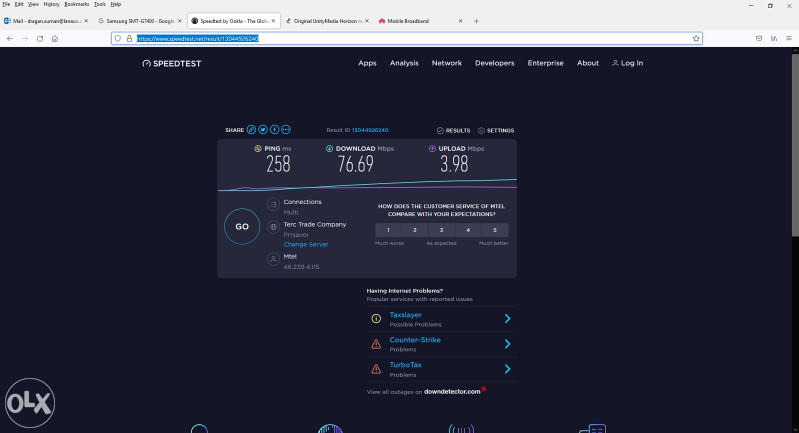
Task: Expand the Counter-Strike outage chevron
Action: tap(508, 344)
